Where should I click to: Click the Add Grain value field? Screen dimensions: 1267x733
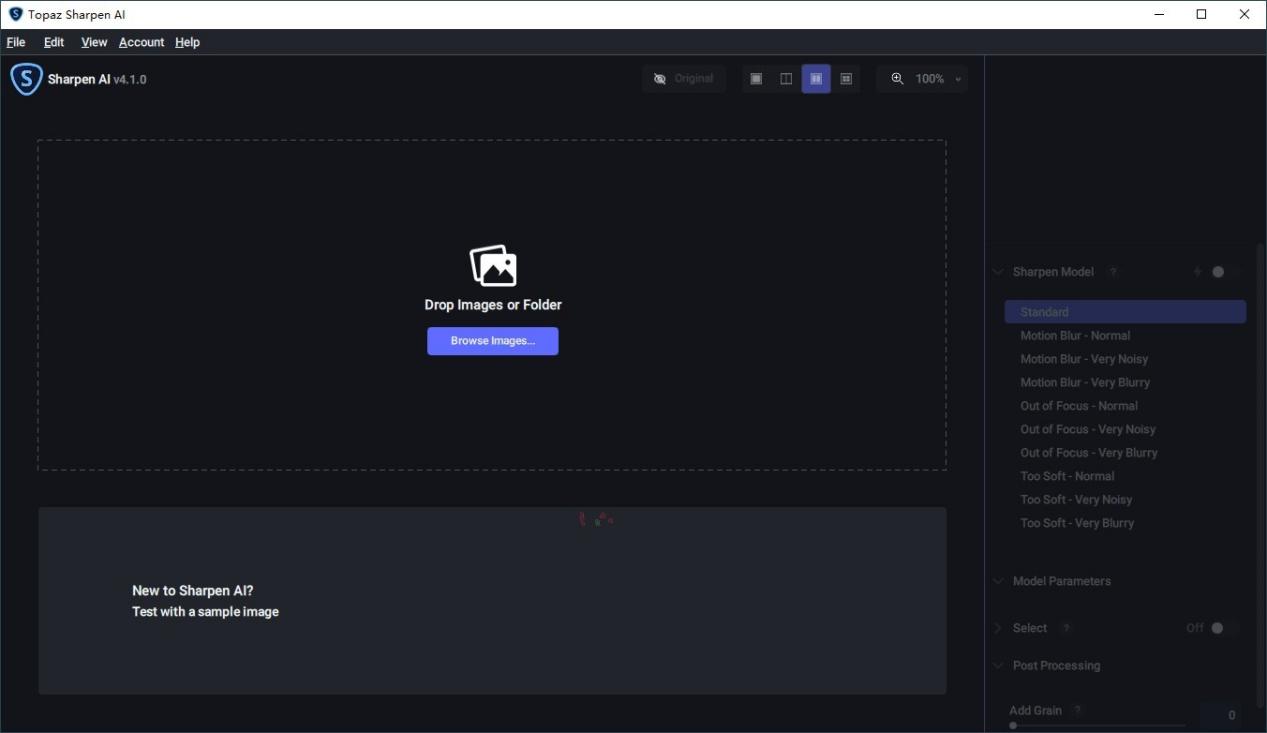[x=1221, y=715]
